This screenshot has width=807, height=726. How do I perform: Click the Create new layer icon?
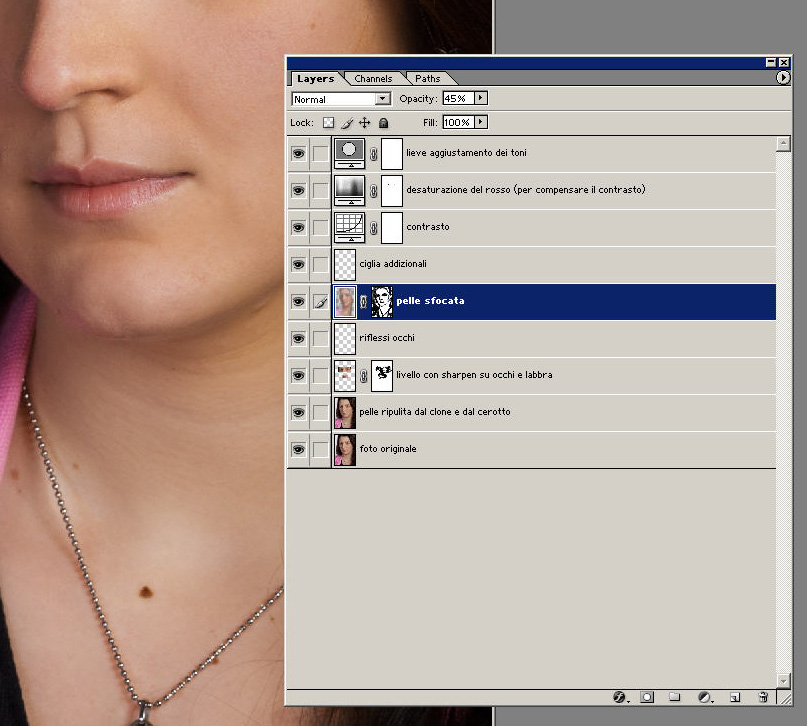point(734,696)
